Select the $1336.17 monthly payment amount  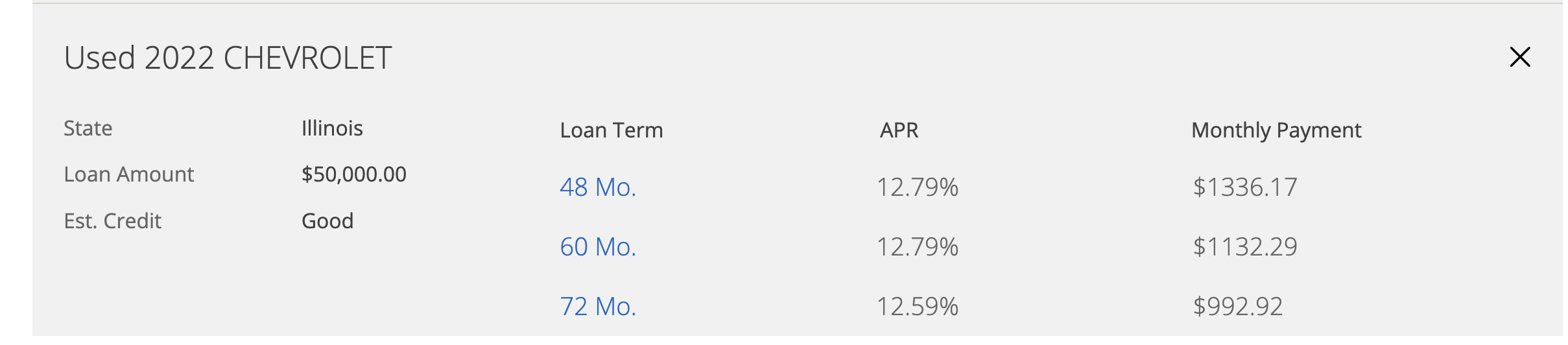[x=1245, y=187]
